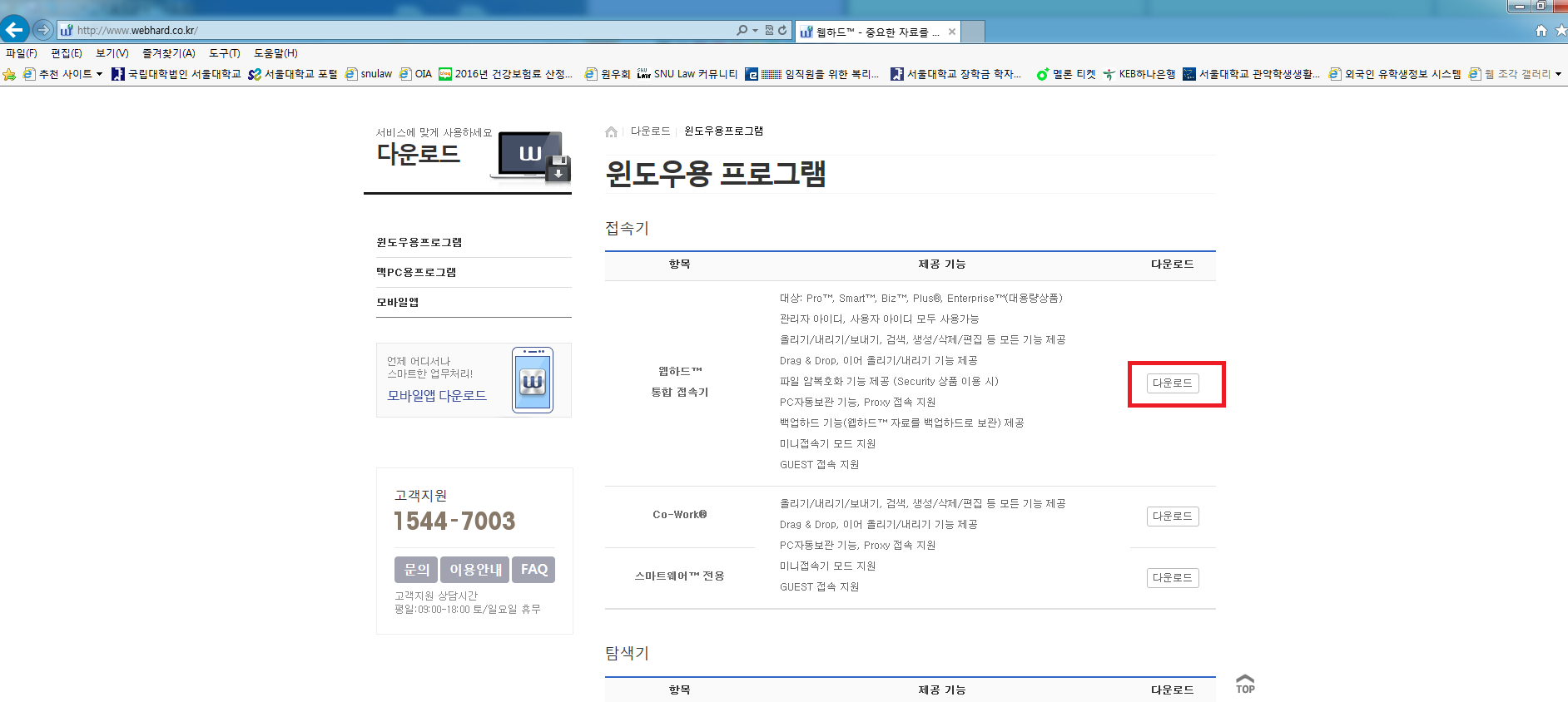Screen dimensions: 1568x702
Task: Expand the favorites bar overflow arrow
Action: click(x=1558, y=74)
